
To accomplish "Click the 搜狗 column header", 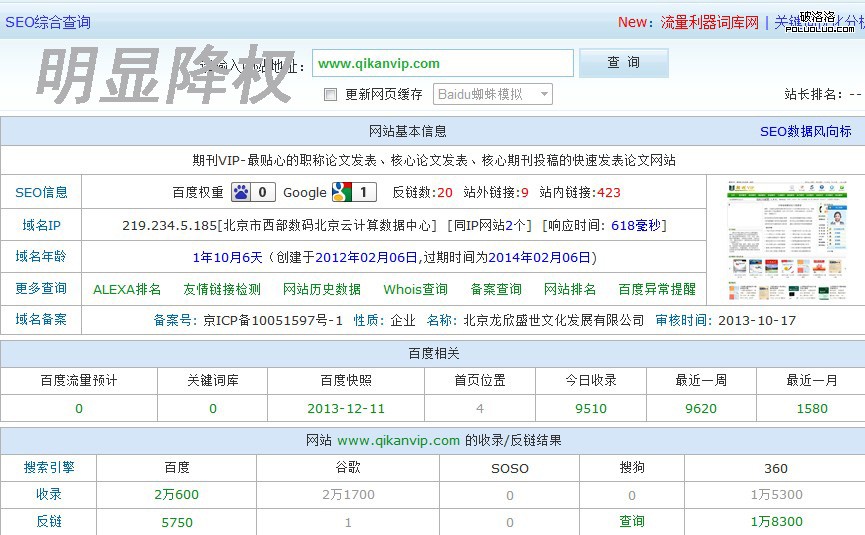I will point(632,468).
